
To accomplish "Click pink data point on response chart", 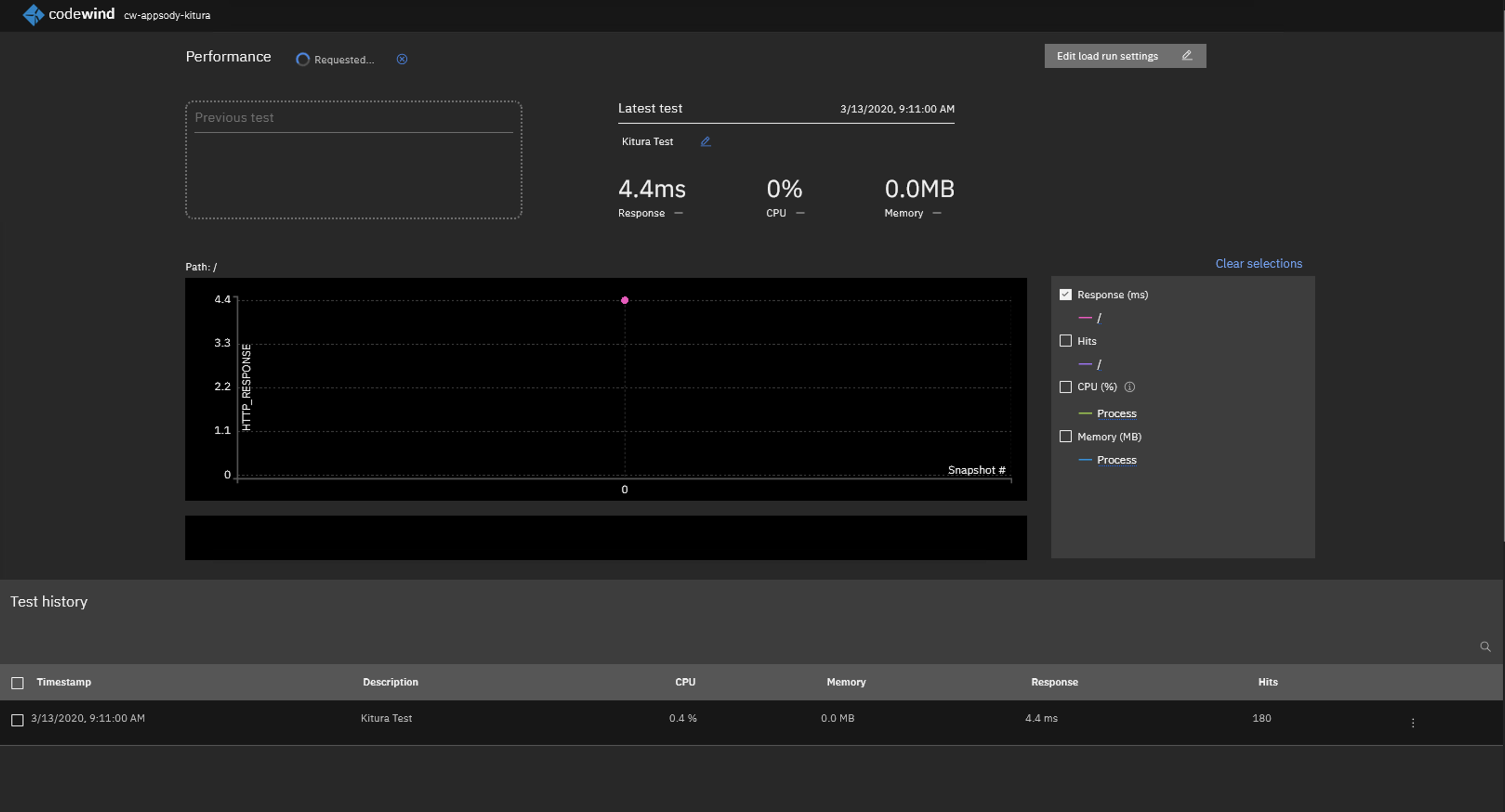I will pyautogui.click(x=625, y=300).
